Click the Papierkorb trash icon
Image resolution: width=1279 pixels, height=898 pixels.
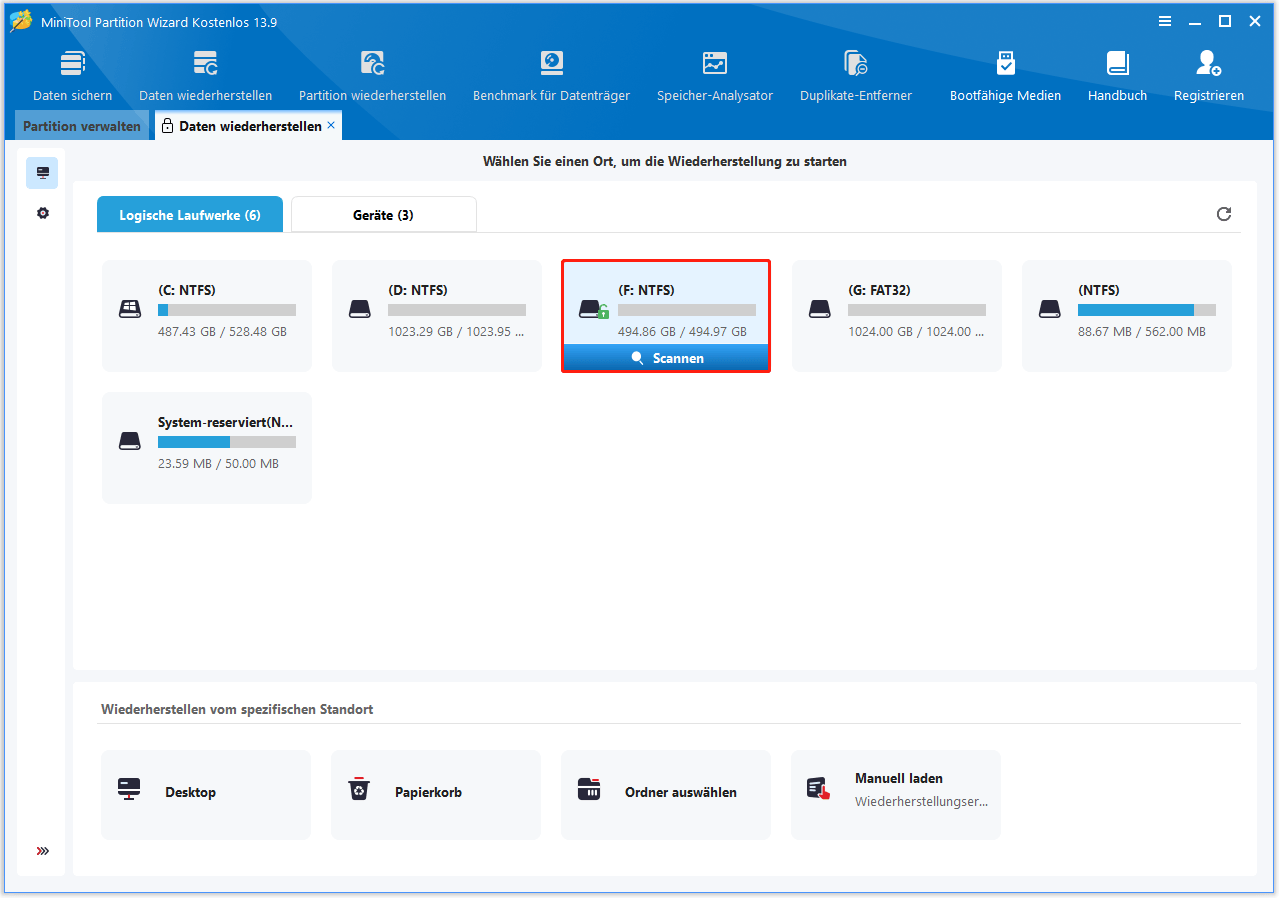pos(359,789)
